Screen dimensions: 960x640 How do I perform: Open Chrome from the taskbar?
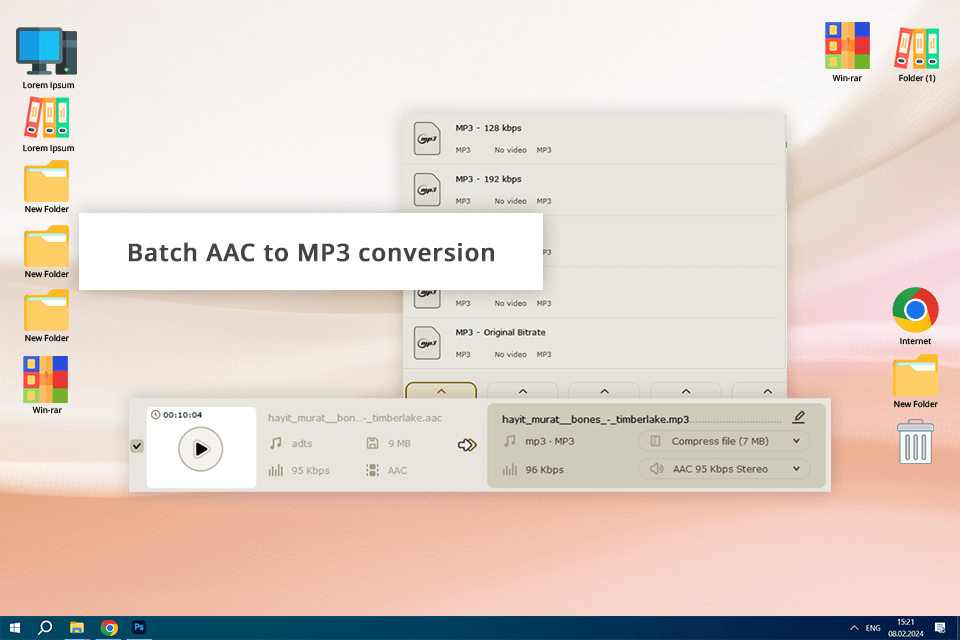[109, 628]
